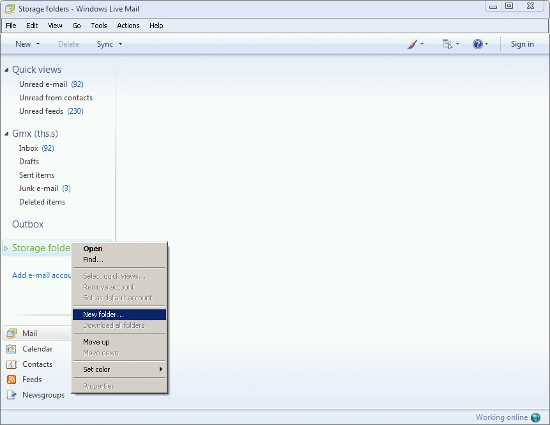Open the Inbox (92) folder
Image resolution: width=550 pixels, height=425 pixels.
click(36, 148)
